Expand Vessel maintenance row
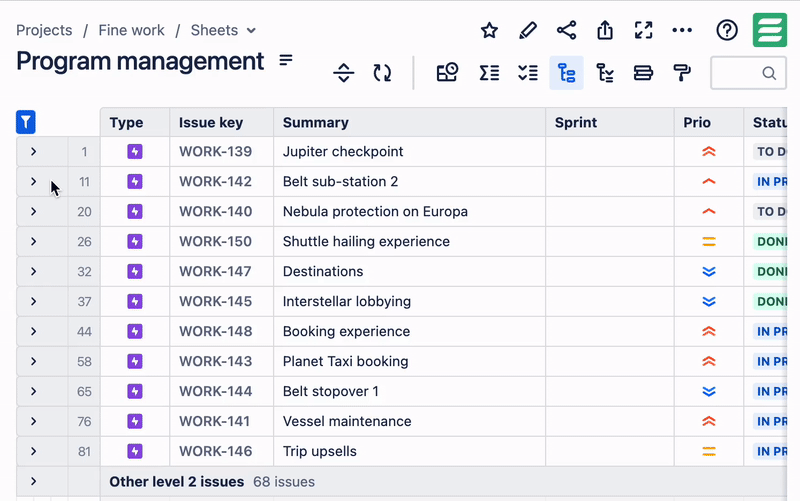This screenshot has width=800, height=501. pos(33,421)
